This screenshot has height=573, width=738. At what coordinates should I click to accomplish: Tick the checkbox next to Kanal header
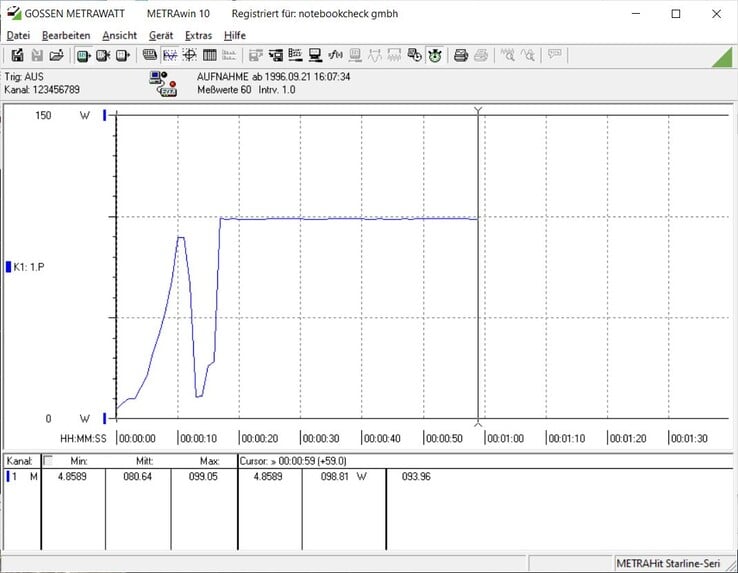pyautogui.click(x=48, y=460)
